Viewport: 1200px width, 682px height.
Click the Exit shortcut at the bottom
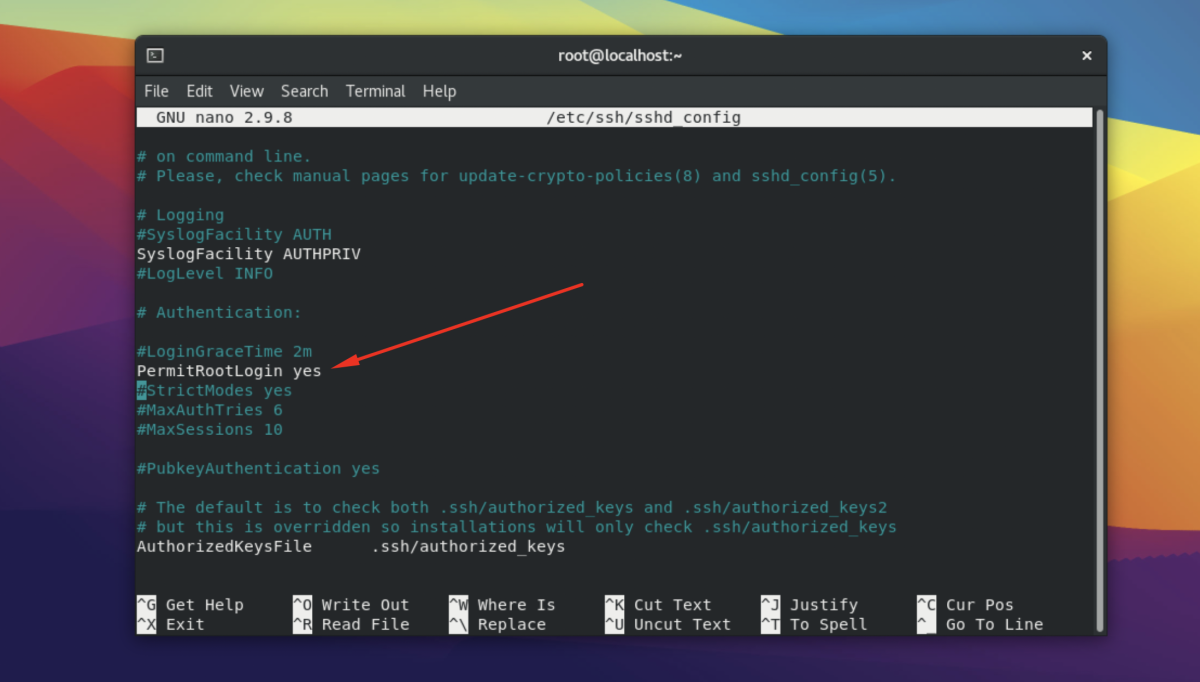(184, 625)
